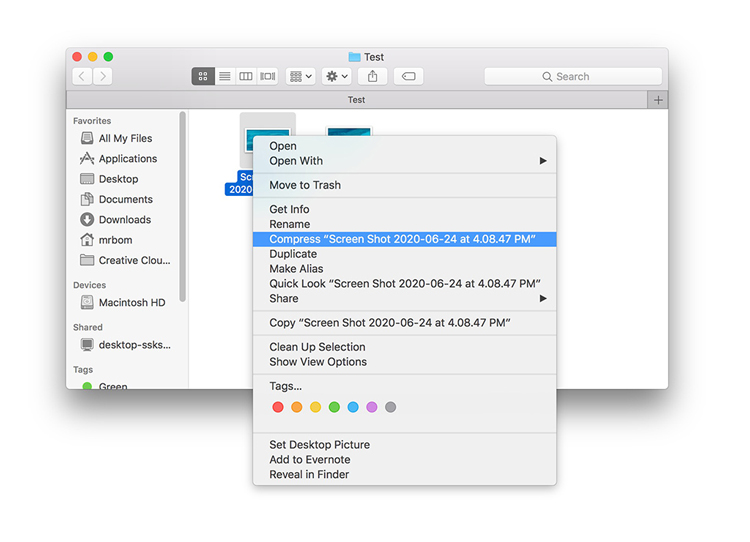Add a new tab with plus button
Viewport: 750px width, 542px height.
(658, 100)
